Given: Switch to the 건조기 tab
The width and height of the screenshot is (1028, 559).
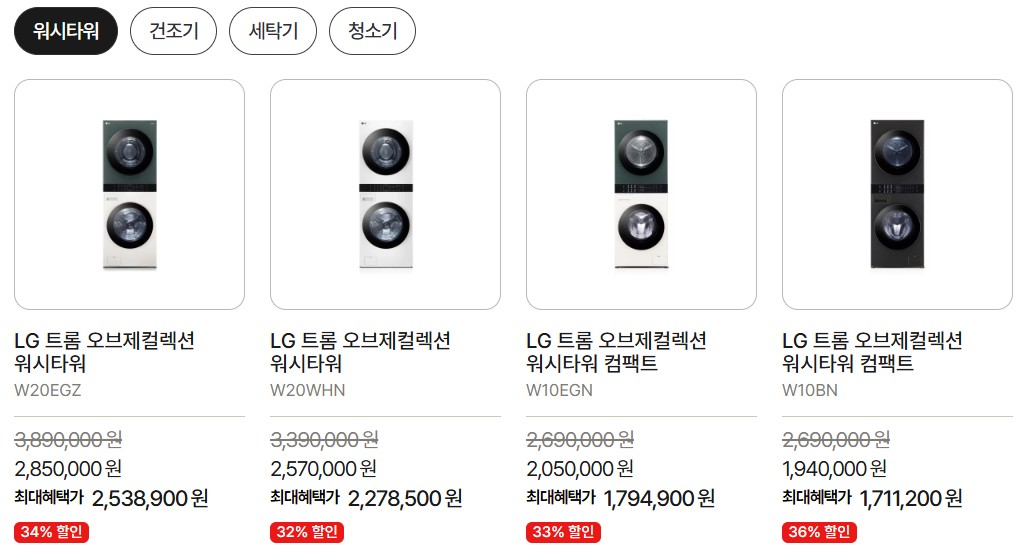Looking at the screenshot, I should click(x=173, y=31).
